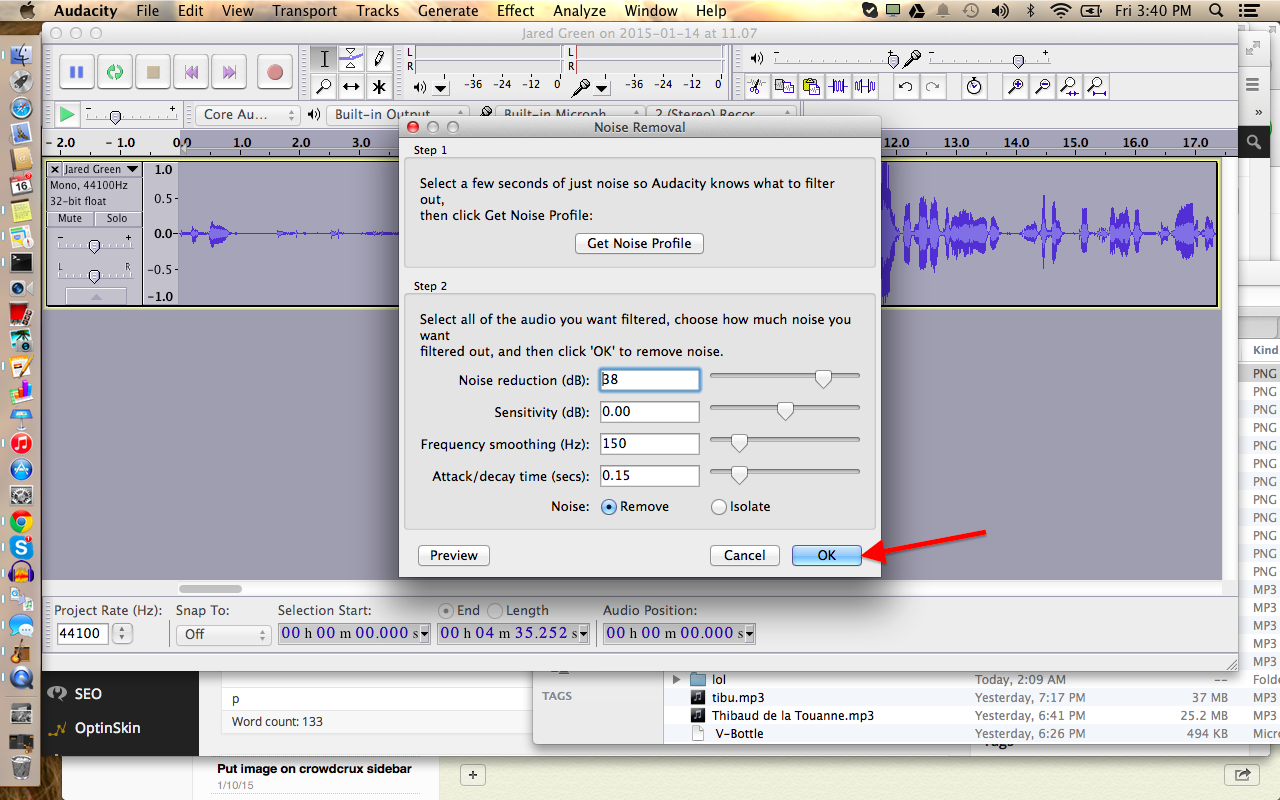This screenshot has height=800, width=1280.
Task: Open the Core Audio host dropdown
Action: pos(248,115)
